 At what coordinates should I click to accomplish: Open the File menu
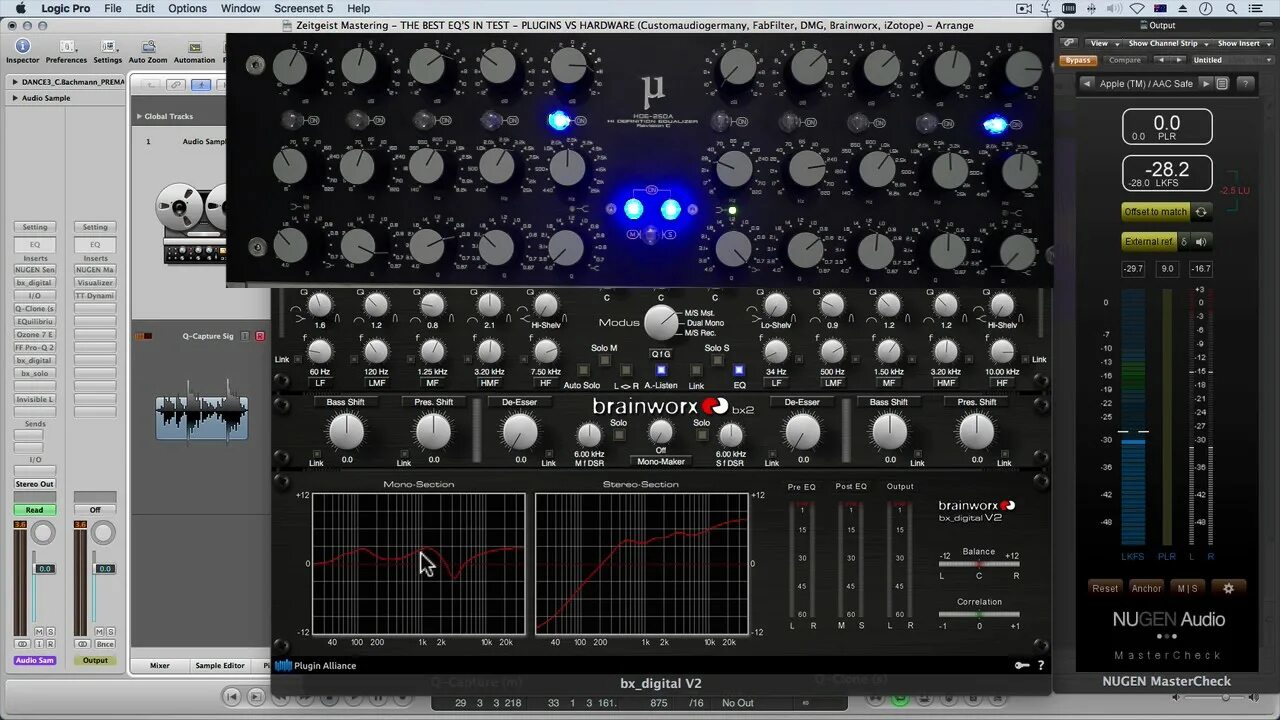point(113,8)
